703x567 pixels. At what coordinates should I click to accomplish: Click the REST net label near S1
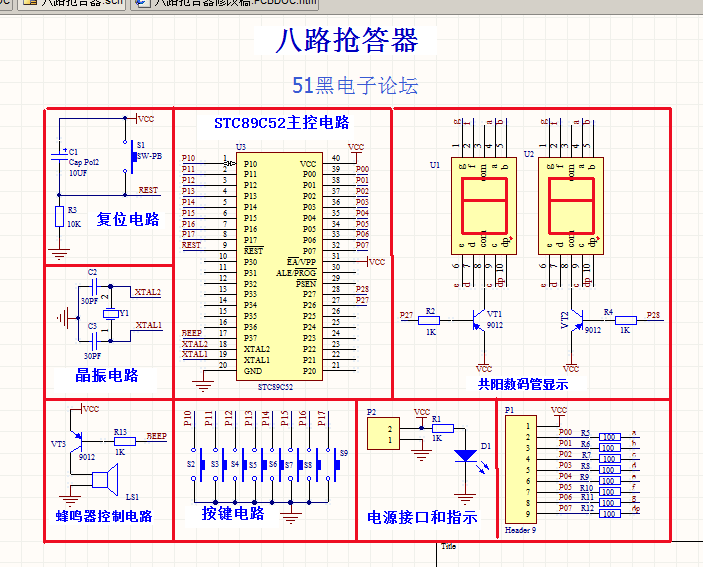(148, 190)
